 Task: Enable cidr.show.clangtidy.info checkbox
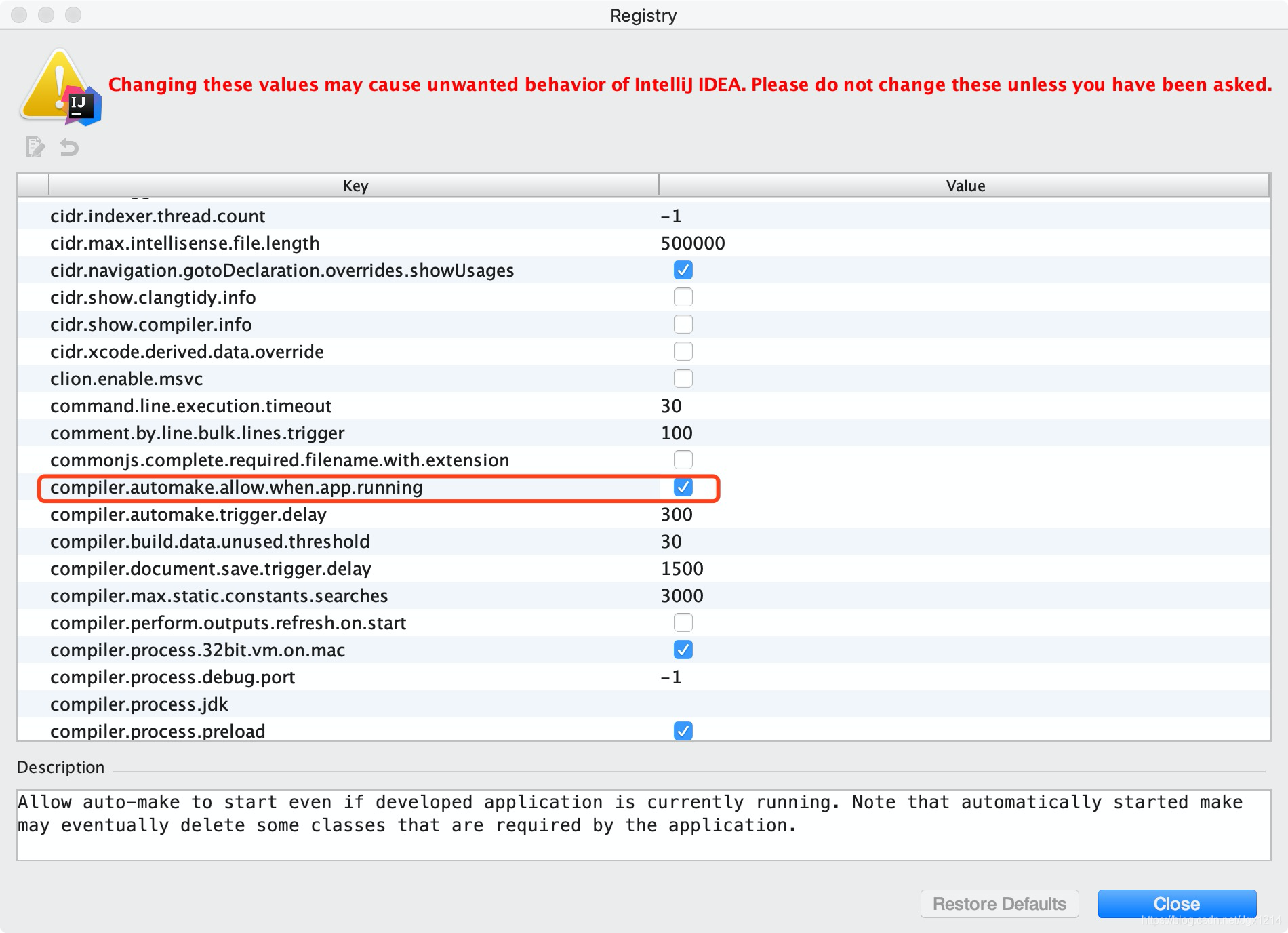coord(683,297)
